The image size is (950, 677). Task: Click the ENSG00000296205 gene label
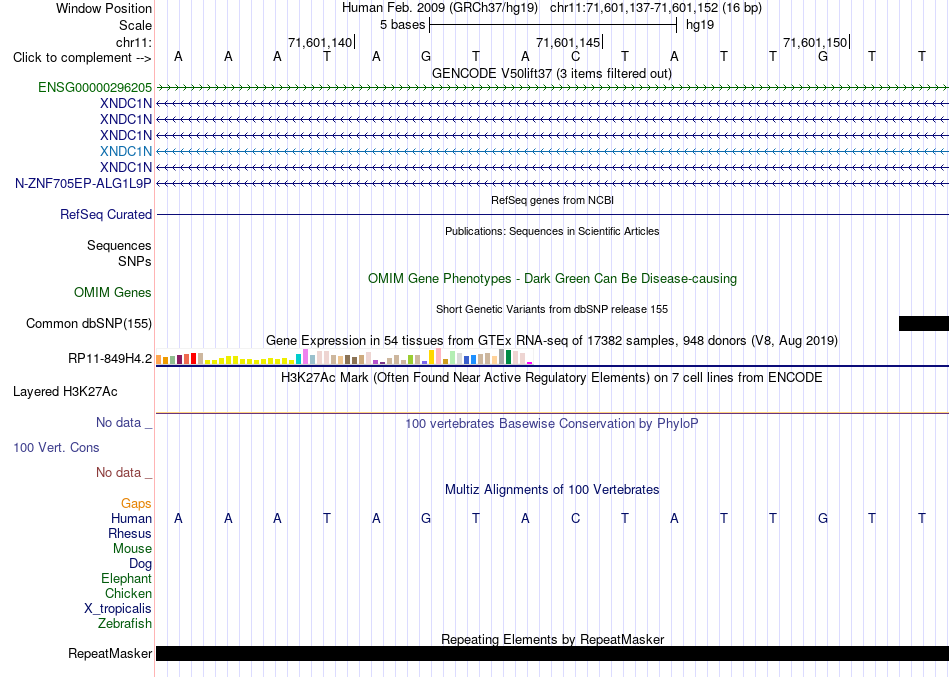(95, 87)
